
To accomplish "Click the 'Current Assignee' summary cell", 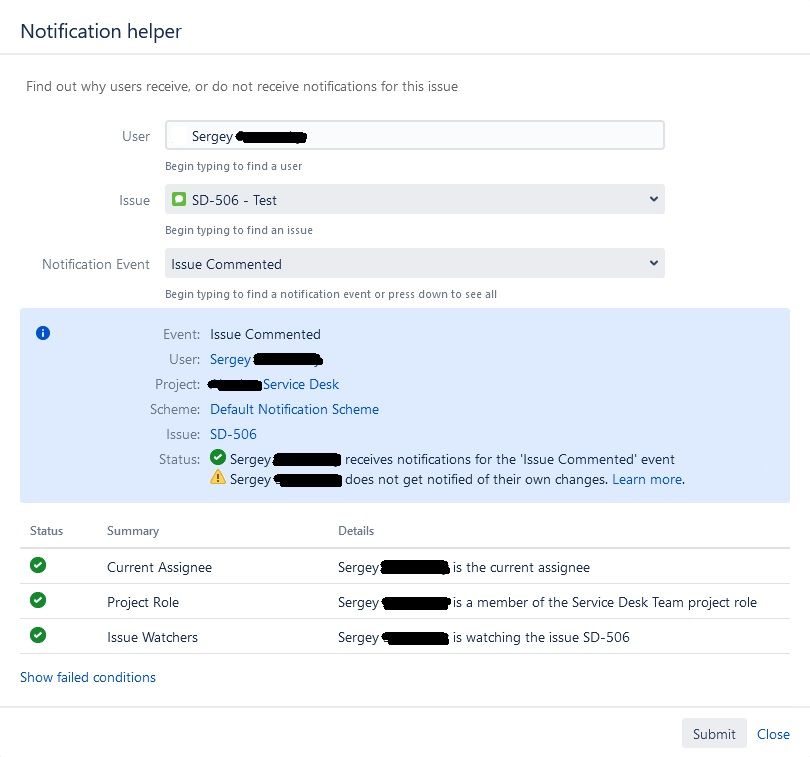I will [x=159, y=567].
